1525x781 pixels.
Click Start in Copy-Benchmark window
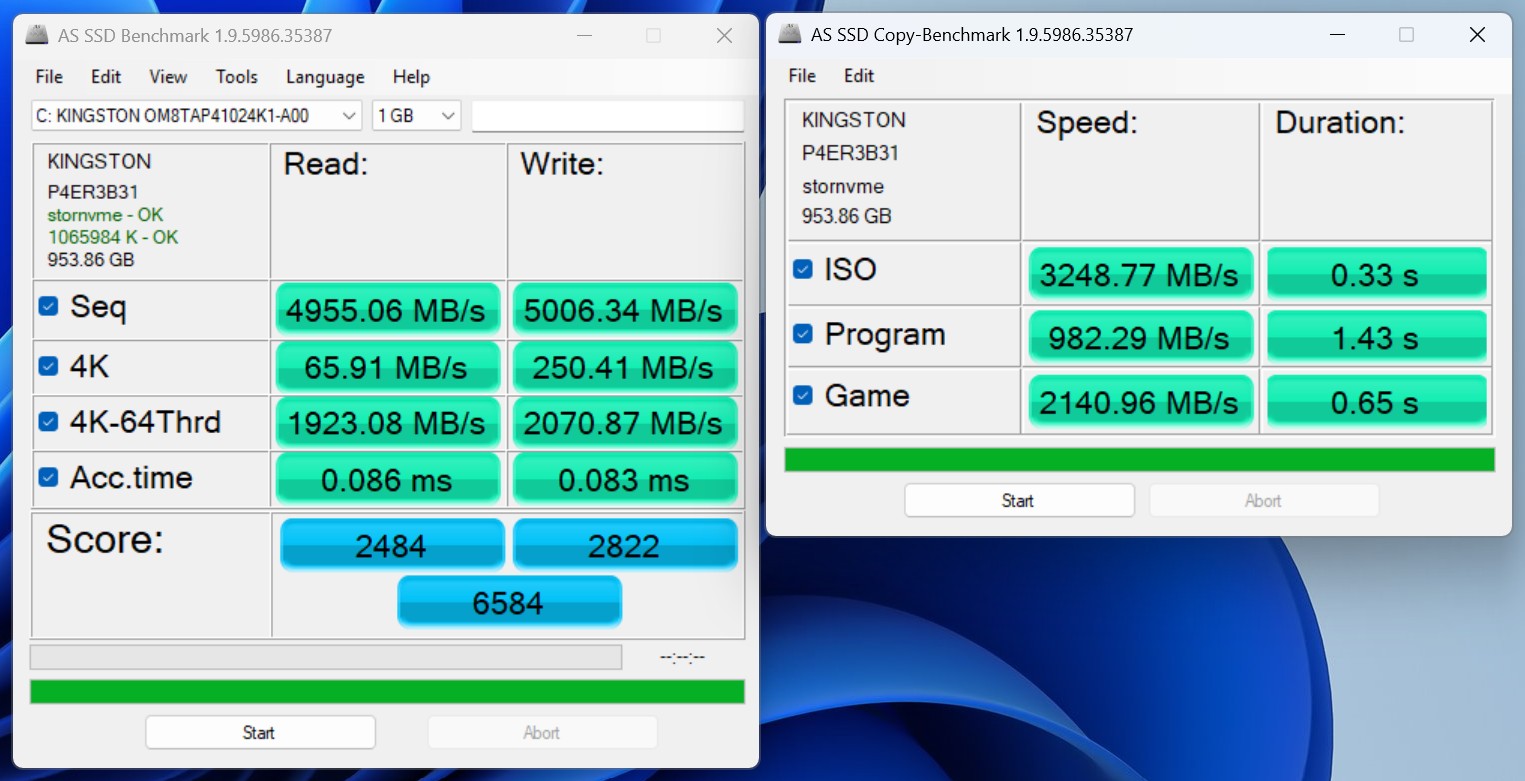1019,500
